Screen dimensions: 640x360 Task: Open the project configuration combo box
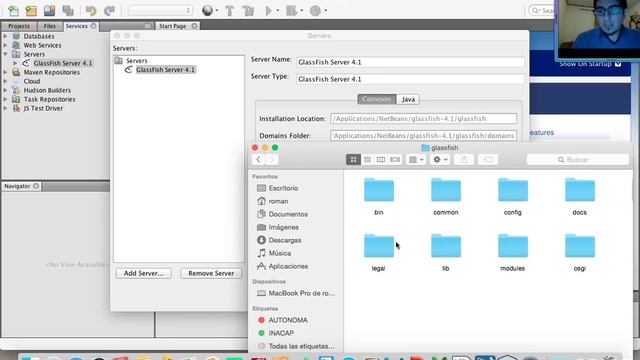160,11
